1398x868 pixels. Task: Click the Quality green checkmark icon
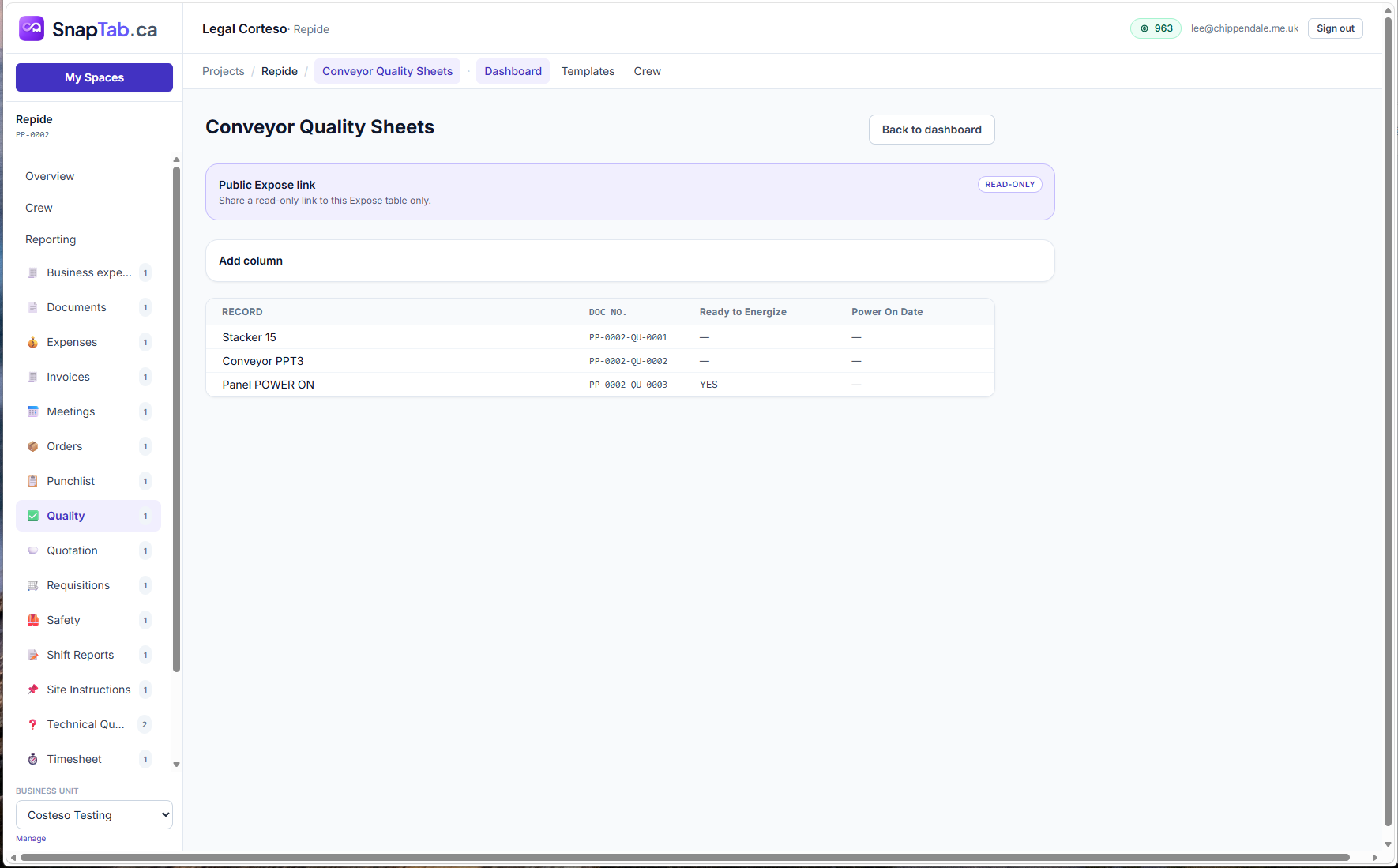(32, 516)
